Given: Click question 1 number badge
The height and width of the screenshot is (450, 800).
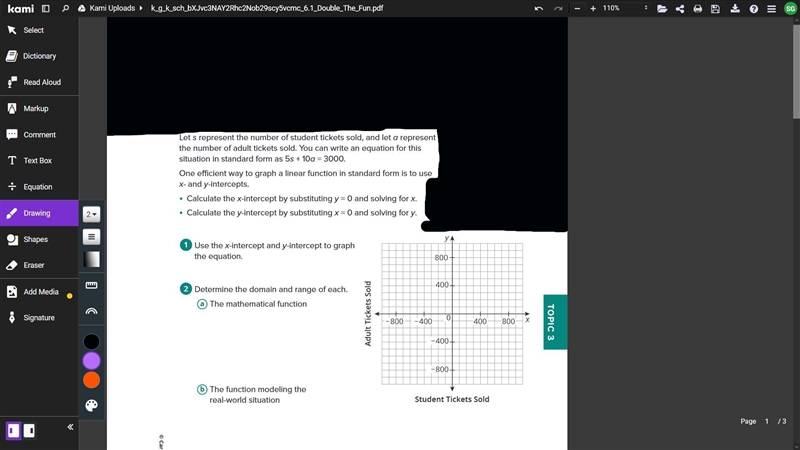Looking at the screenshot, I should pos(186,245).
